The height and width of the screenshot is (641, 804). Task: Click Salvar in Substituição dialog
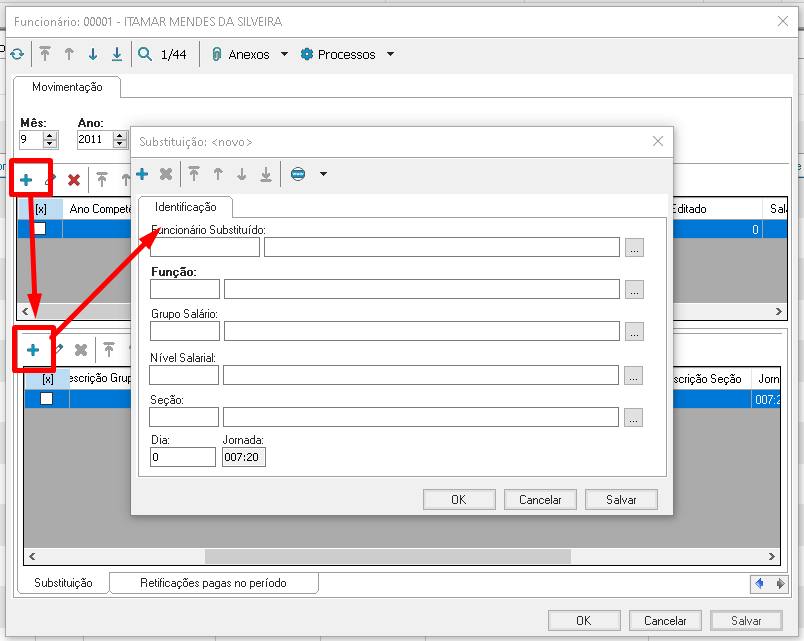(x=621, y=499)
